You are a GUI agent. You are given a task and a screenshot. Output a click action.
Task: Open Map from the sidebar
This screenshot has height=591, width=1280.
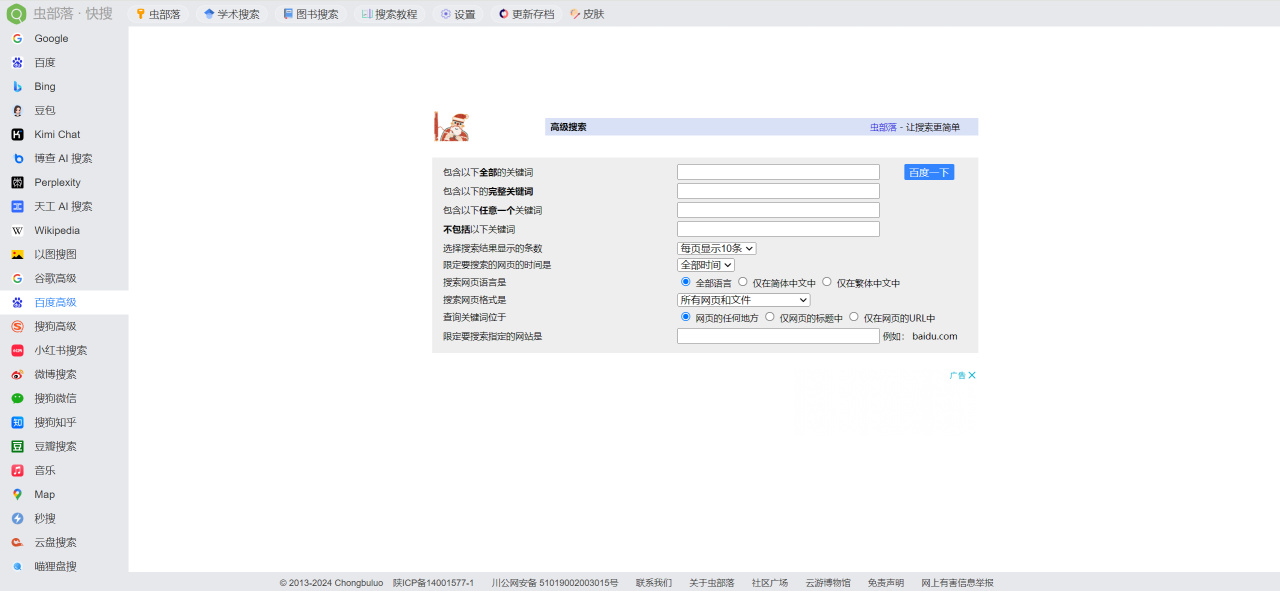[x=64, y=494]
